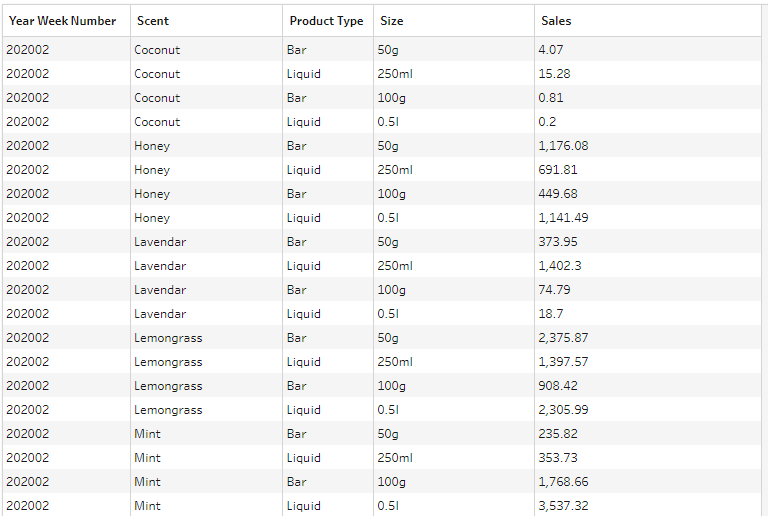Screen dimensions: 768x516
Task: Select the cell with sales 1,176.08
Action: click(562, 146)
